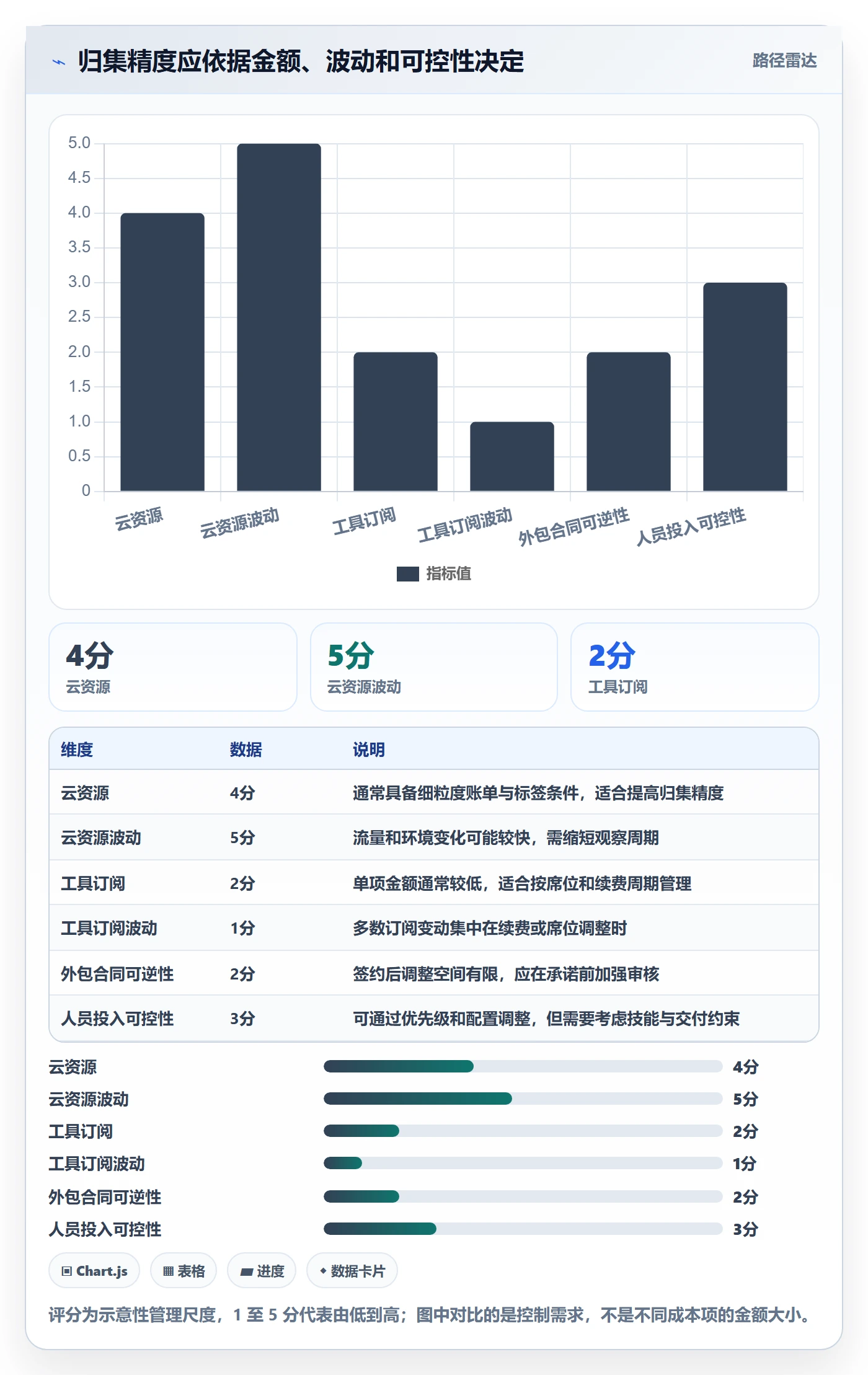The image size is (868, 1375).
Task: Open the 5分 云资源波动 data card
Action: coord(434,667)
